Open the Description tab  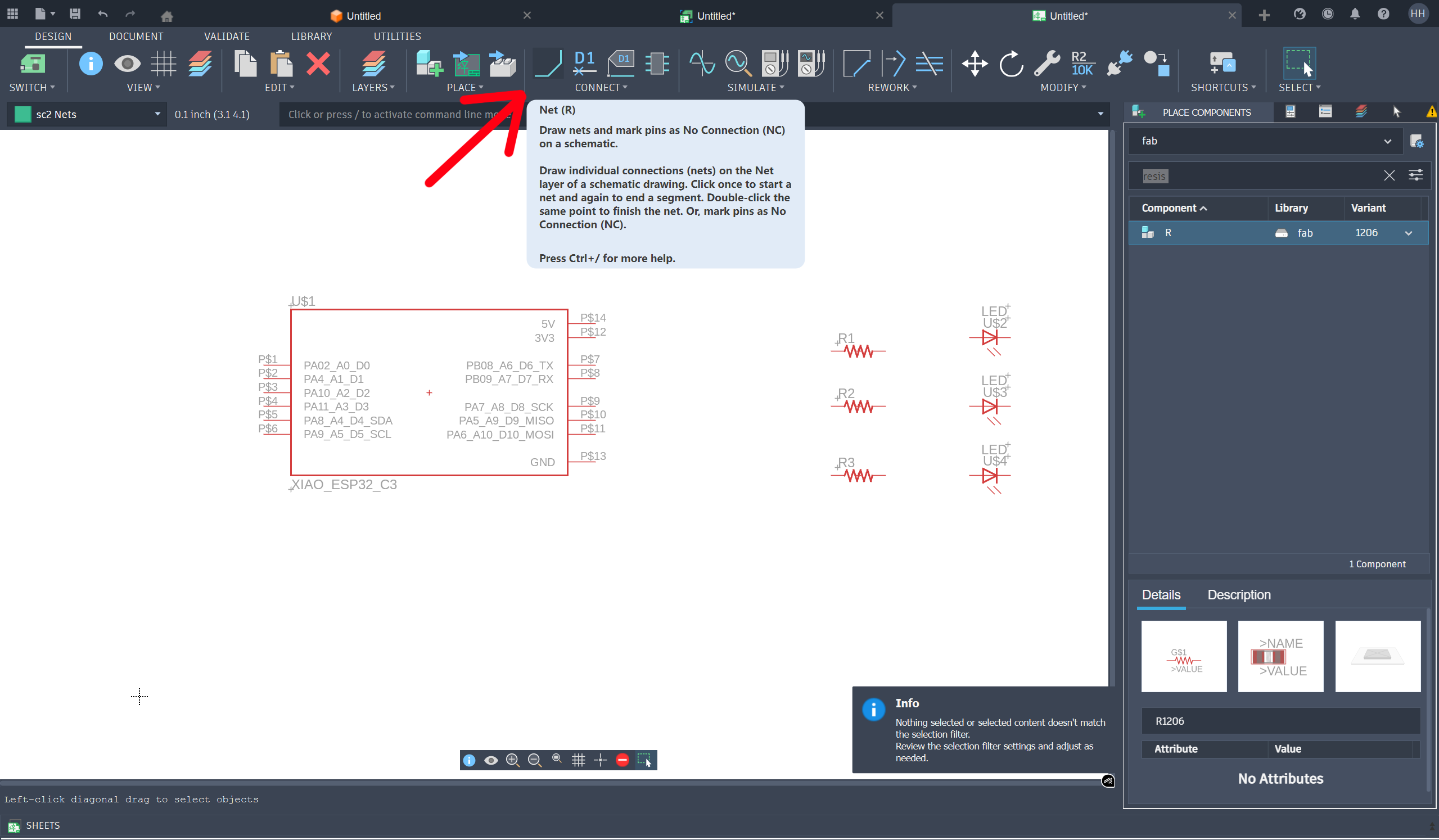point(1239,594)
